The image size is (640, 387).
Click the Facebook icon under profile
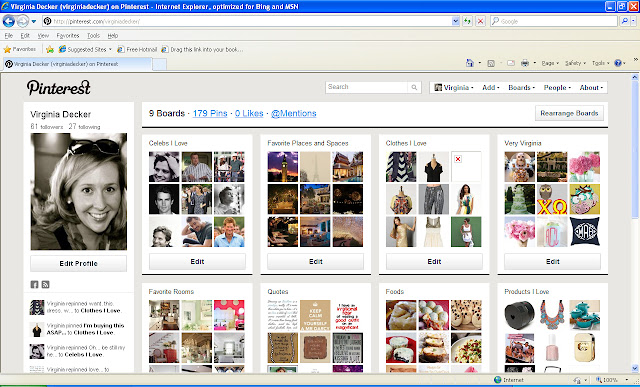(x=34, y=285)
